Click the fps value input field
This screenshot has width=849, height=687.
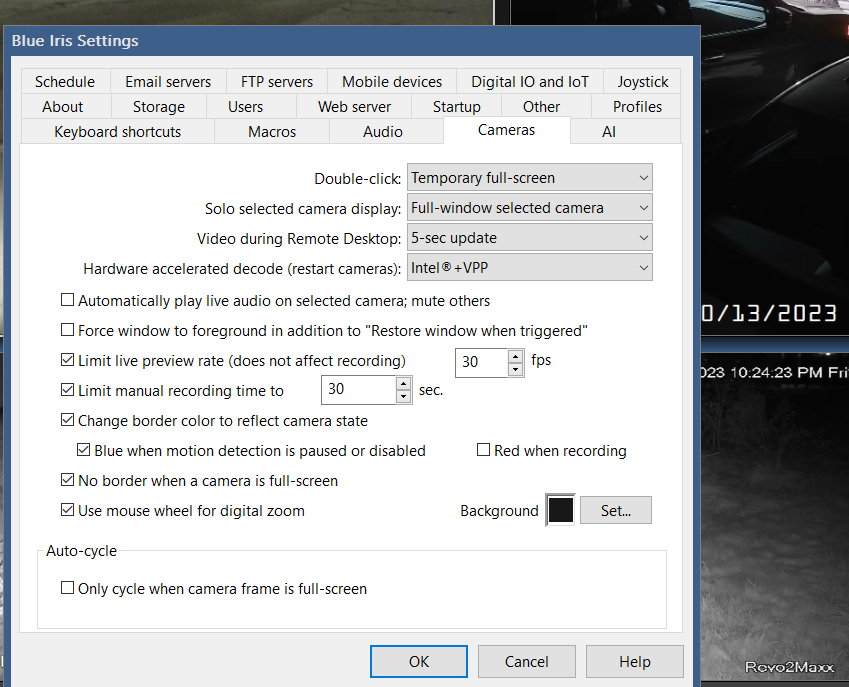(482, 362)
